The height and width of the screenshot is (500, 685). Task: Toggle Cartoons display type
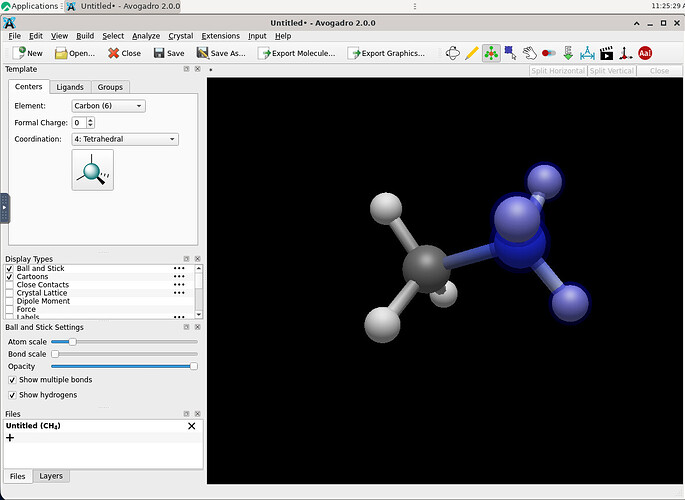[x=10, y=277]
